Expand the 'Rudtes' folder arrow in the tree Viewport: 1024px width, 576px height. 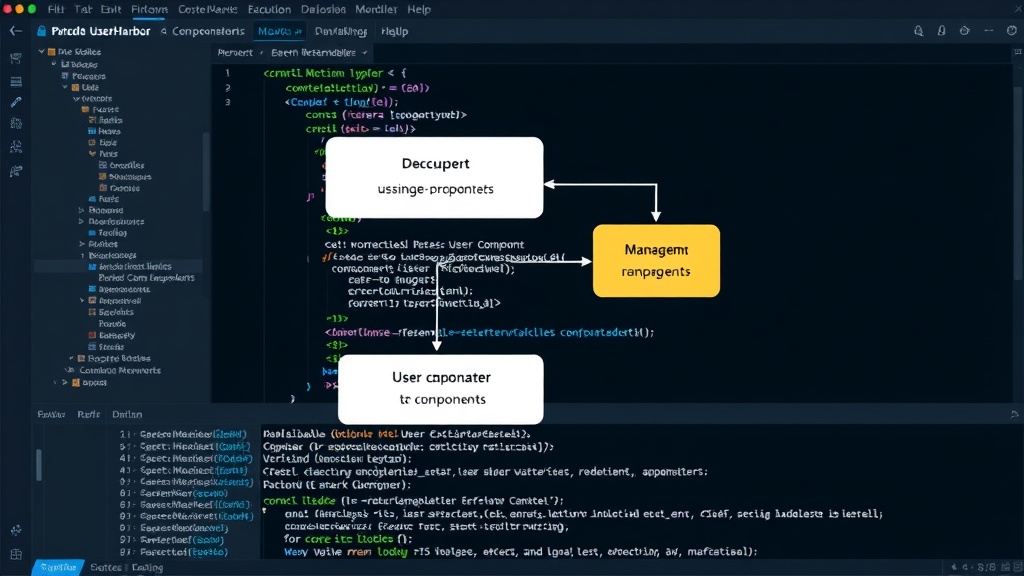click(82, 244)
